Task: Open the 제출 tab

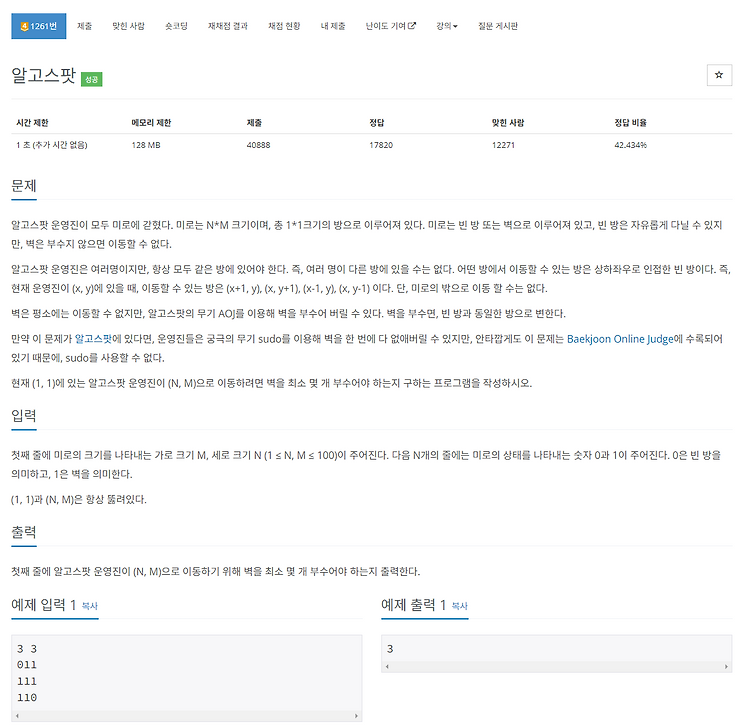Action: tap(85, 26)
